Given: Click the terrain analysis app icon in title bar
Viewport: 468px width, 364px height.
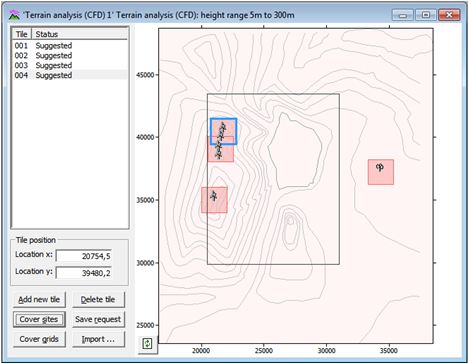Looking at the screenshot, I should [14, 15].
